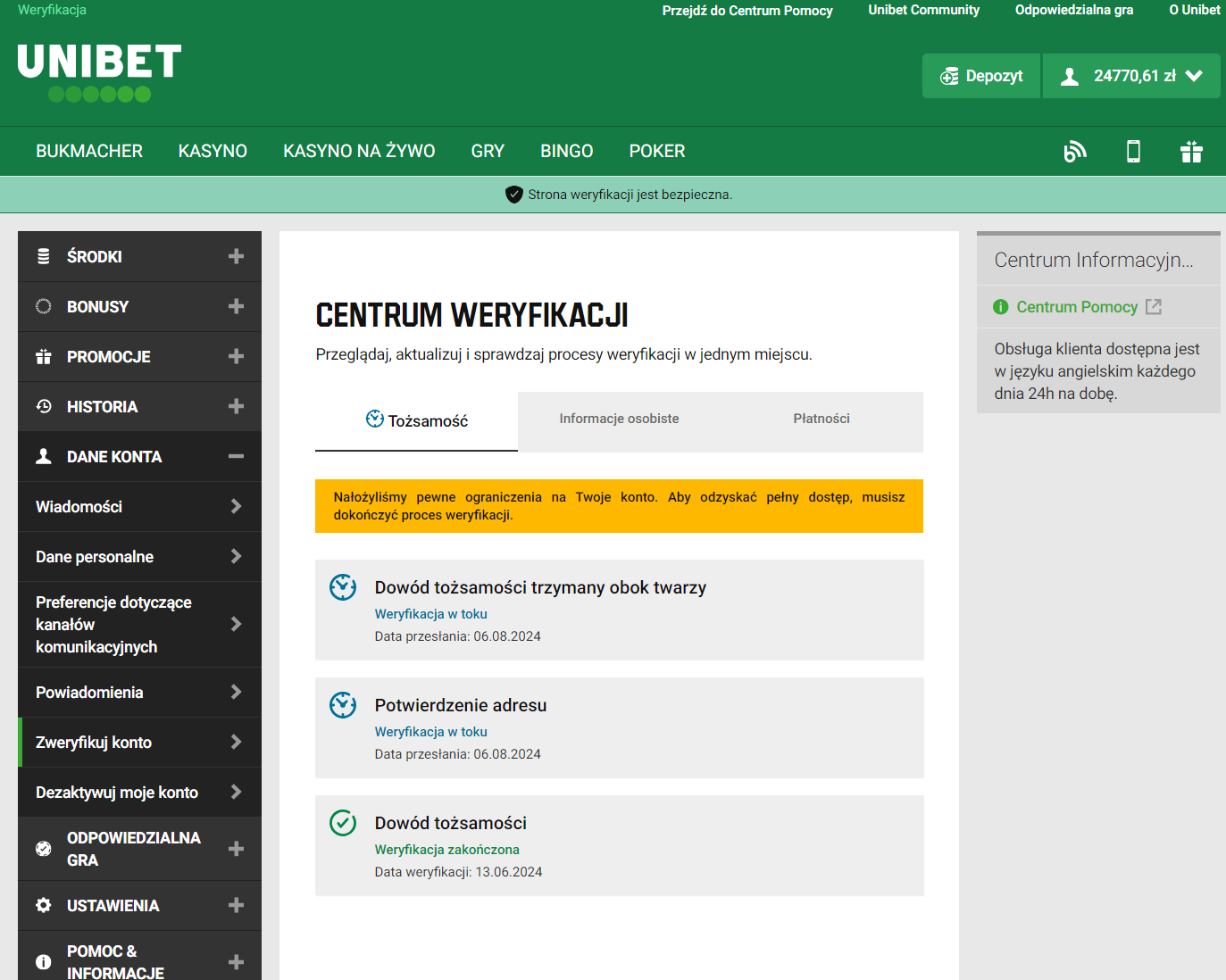The height and width of the screenshot is (980, 1226).
Task: Click the Unibet logo
Action: pyautogui.click(x=99, y=73)
